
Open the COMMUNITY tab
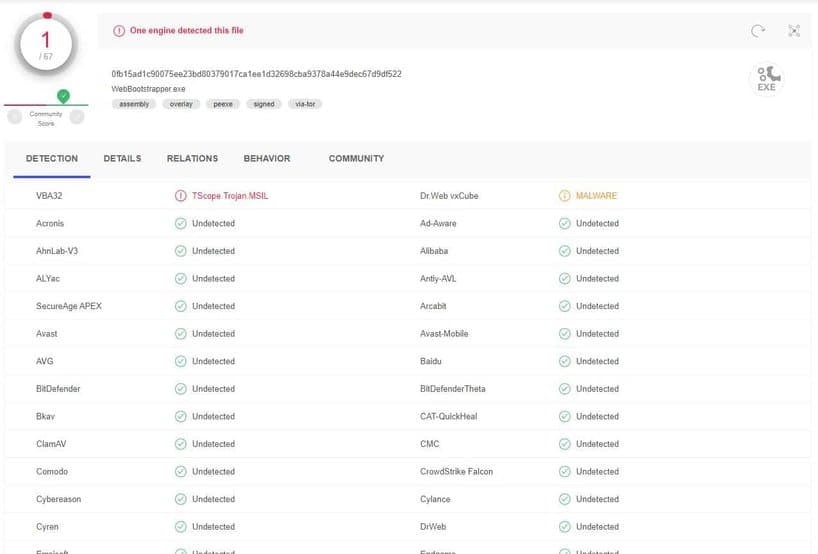pyautogui.click(x=356, y=159)
